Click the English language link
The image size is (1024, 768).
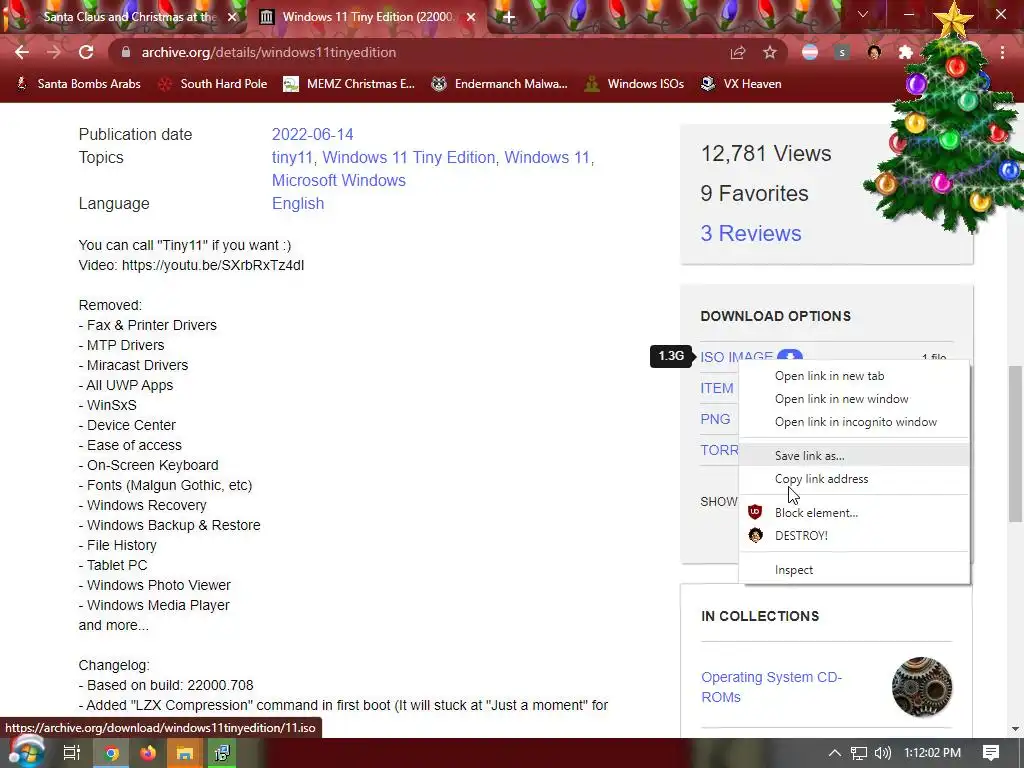click(298, 204)
